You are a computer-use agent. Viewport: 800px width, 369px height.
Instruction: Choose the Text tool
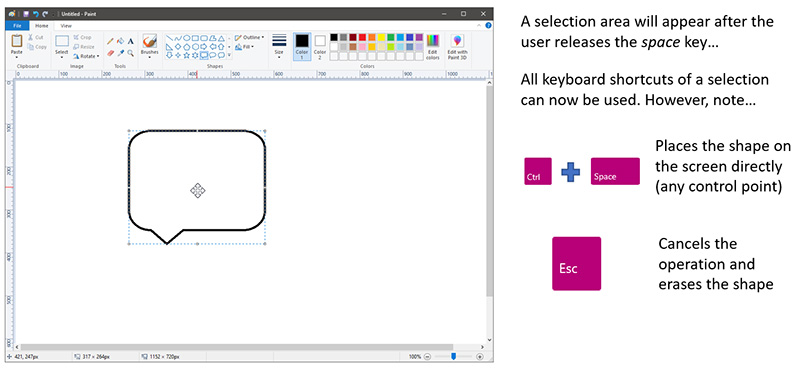(x=131, y=41)
